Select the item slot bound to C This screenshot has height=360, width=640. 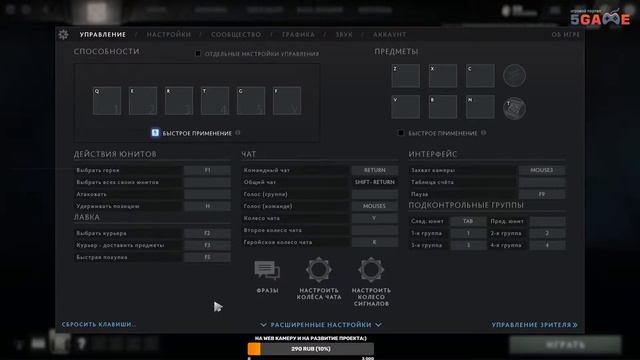[x=480, y=76]
